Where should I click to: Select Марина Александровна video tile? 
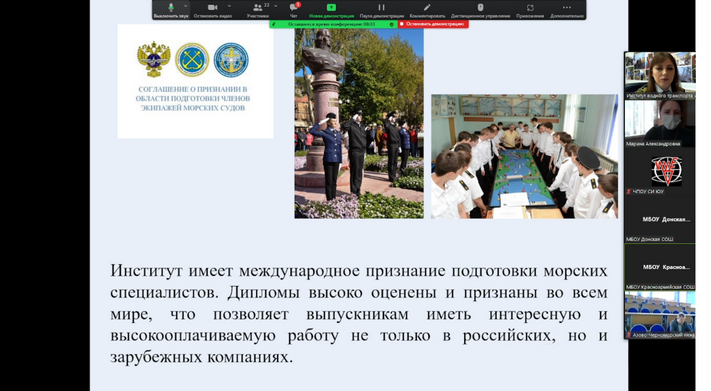[660, 123]
